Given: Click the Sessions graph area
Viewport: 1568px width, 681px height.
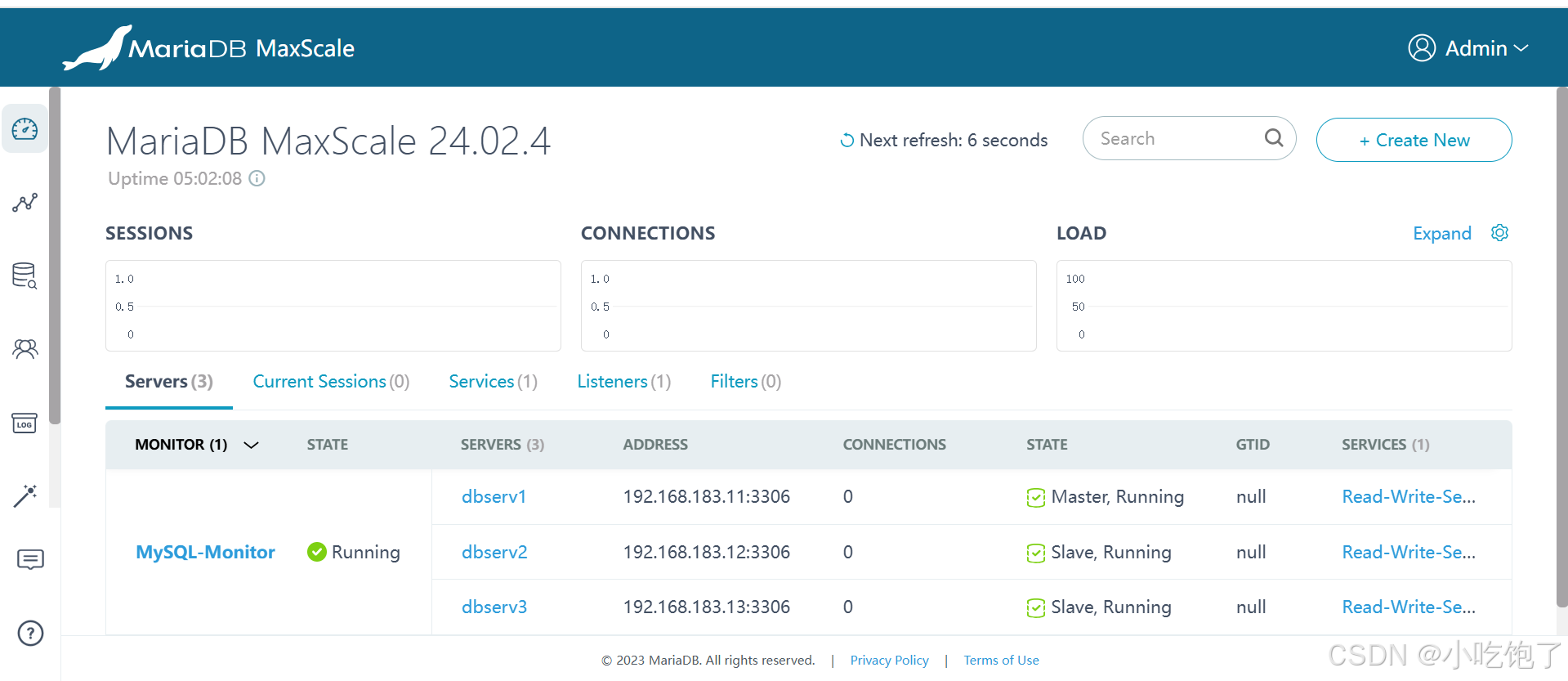Looking at the screenshot, I should coord(333,306).
